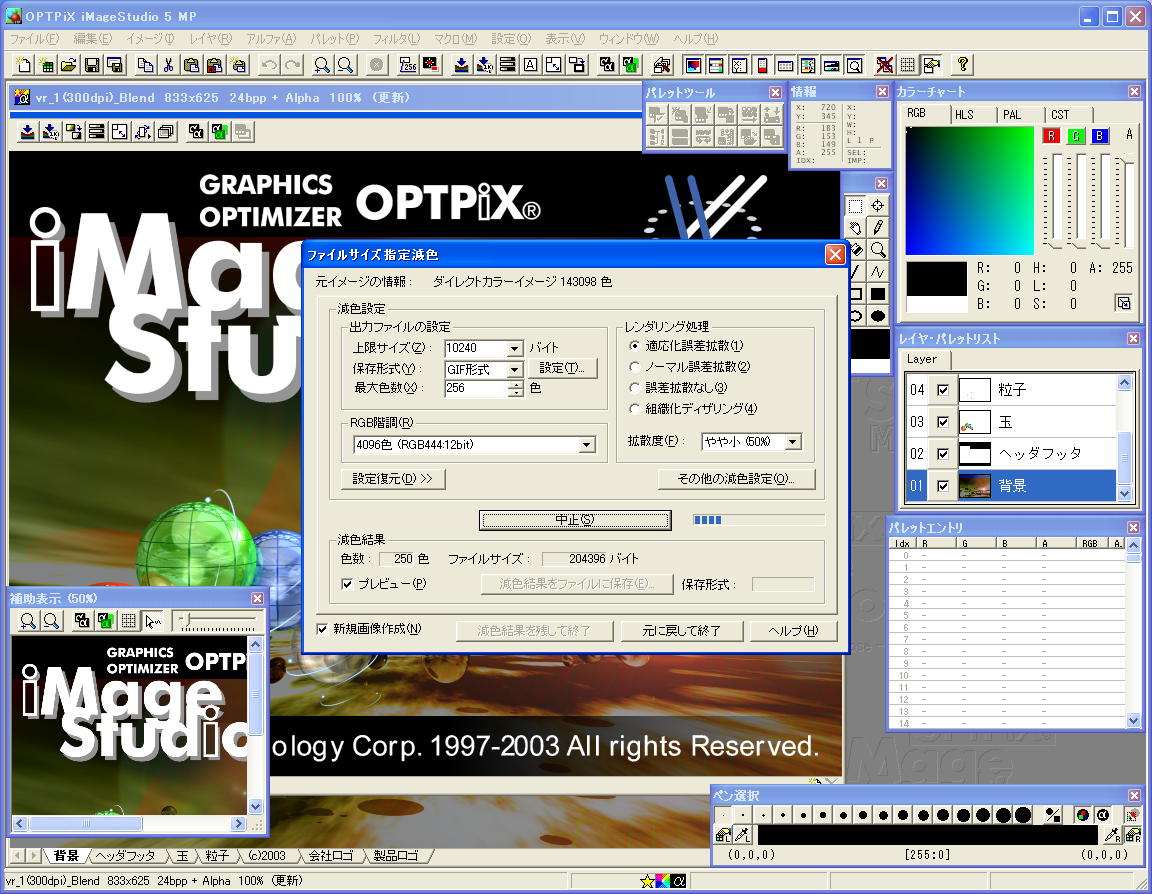The width and height of the screenshot is (1152, 894).
Task: Open the 上限サイズ size limit dropdown
Action: click(515, 348)
